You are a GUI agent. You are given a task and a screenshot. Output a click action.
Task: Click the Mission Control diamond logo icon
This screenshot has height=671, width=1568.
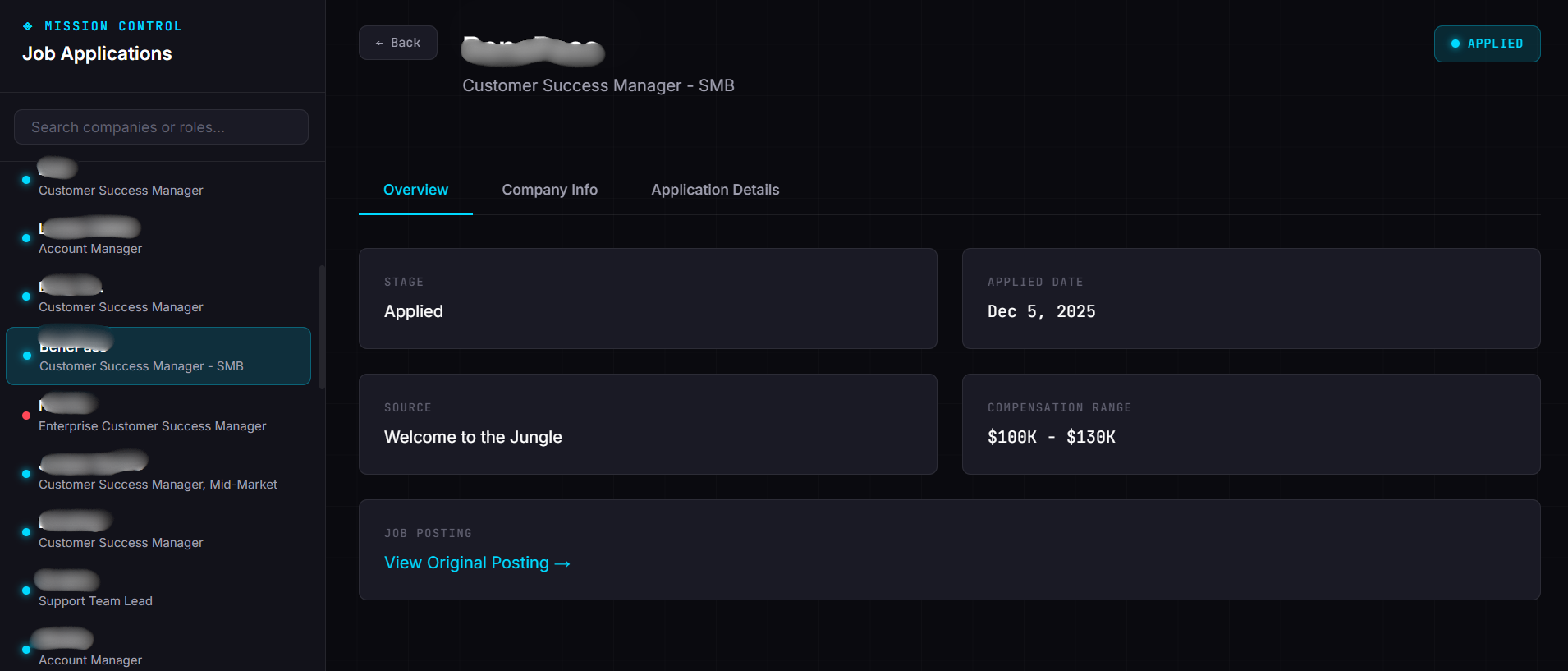pos(28,26)
